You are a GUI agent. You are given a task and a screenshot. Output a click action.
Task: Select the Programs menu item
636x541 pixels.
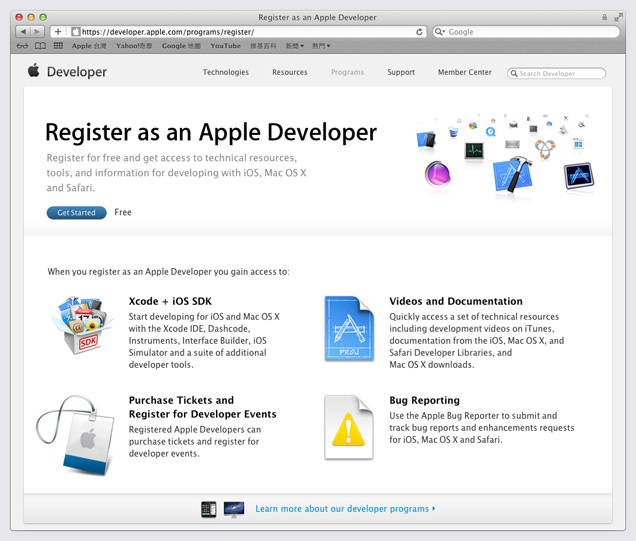click(347, 72)
